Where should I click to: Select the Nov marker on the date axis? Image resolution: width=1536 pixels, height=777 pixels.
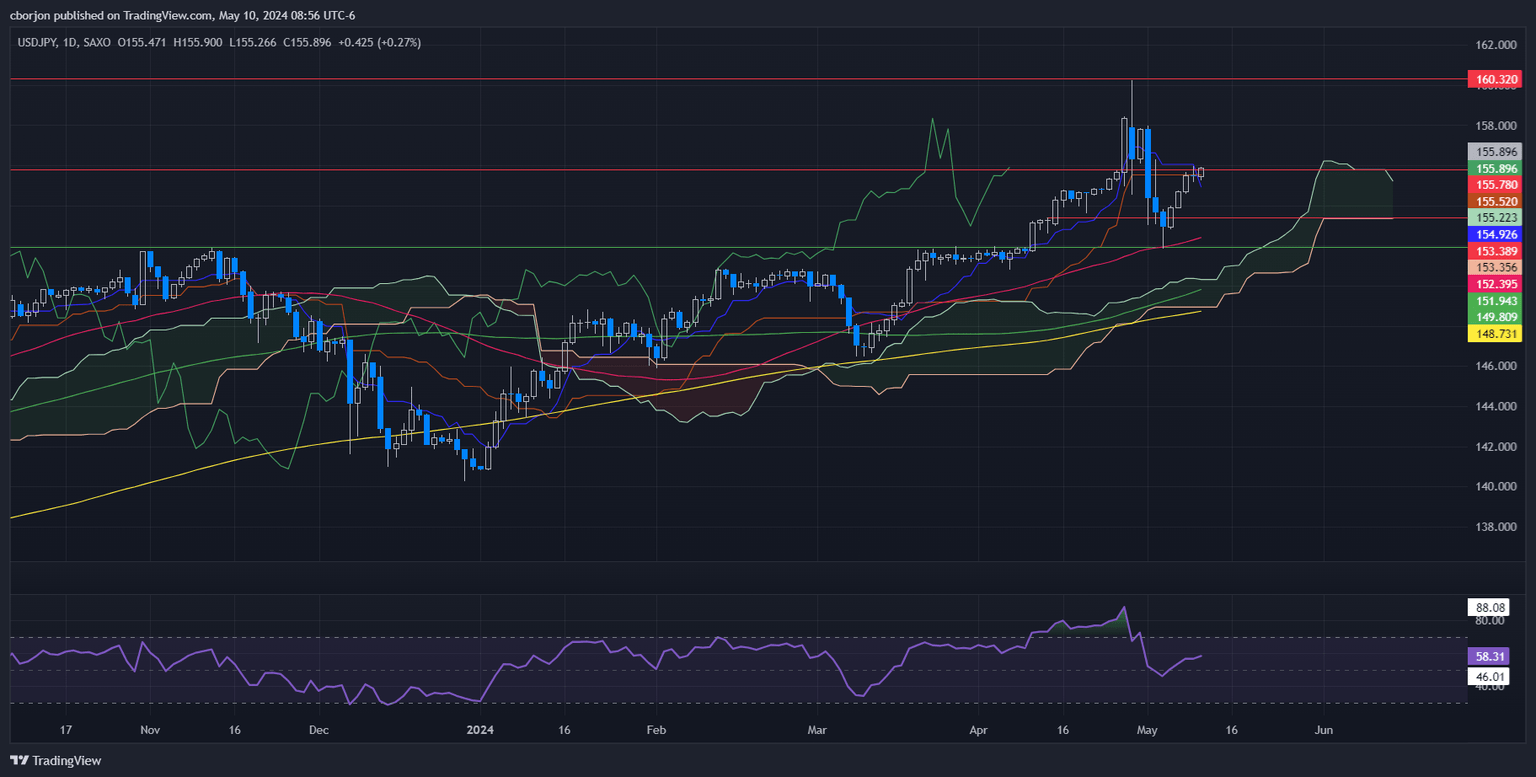tap(150, 731)
